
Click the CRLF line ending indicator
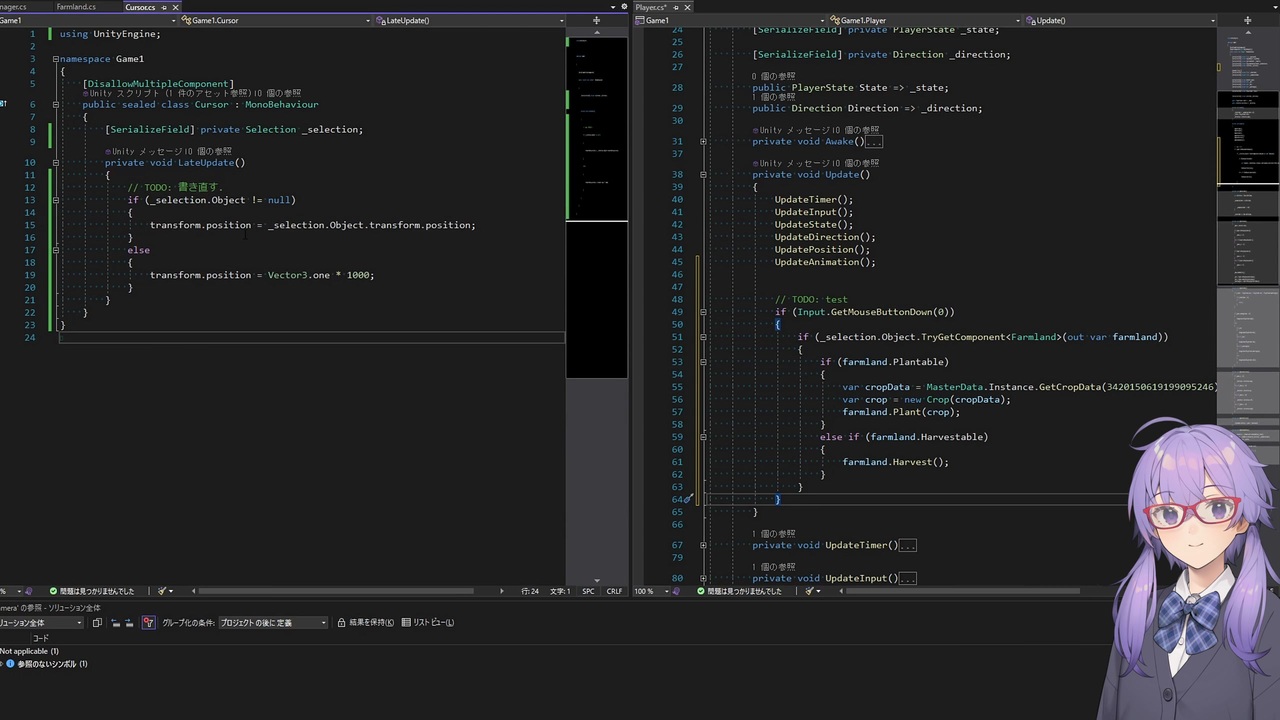click(614, 591)
